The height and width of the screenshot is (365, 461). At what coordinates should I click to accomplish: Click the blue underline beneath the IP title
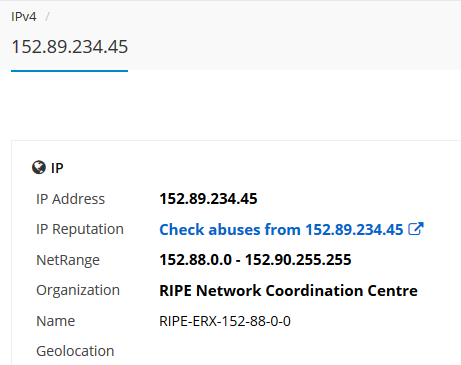pos(69,71)
